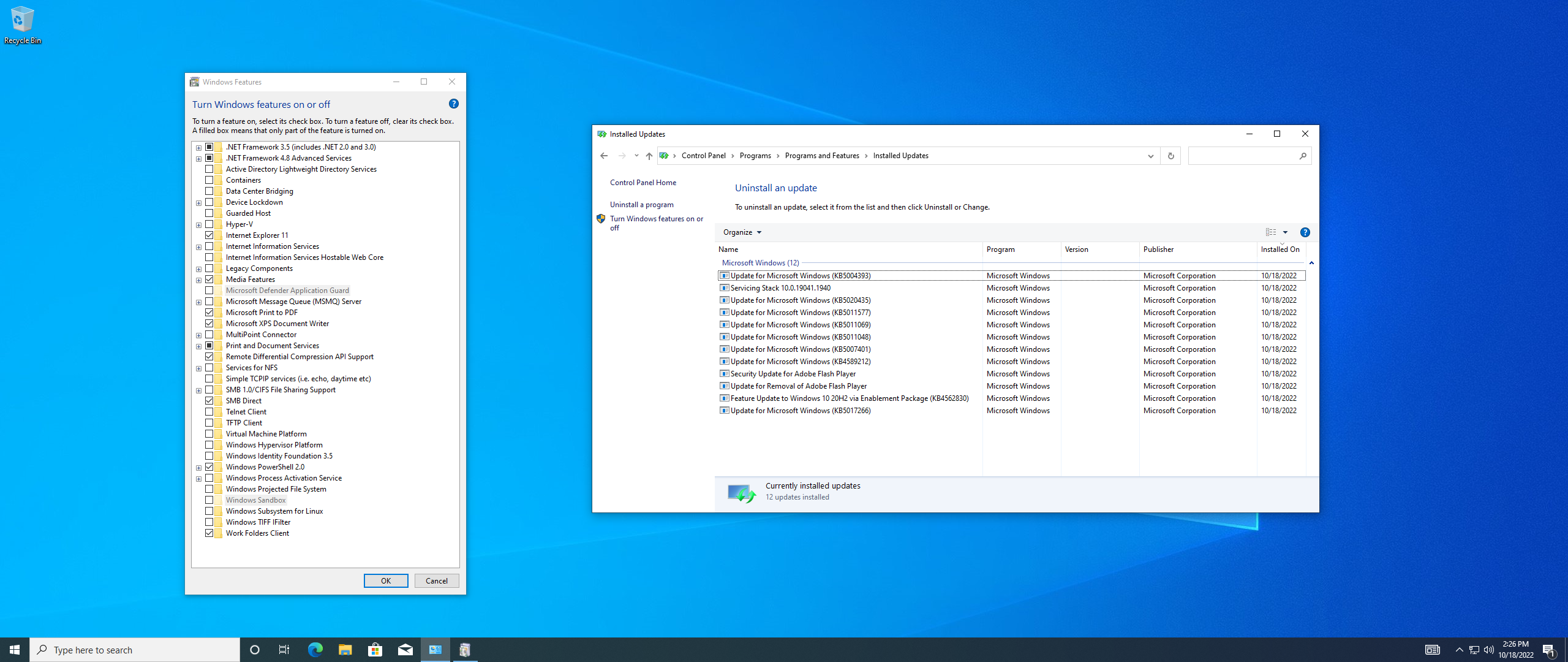
Task: Collapse the Microsoft Windows updates group
Action: 1311,263
